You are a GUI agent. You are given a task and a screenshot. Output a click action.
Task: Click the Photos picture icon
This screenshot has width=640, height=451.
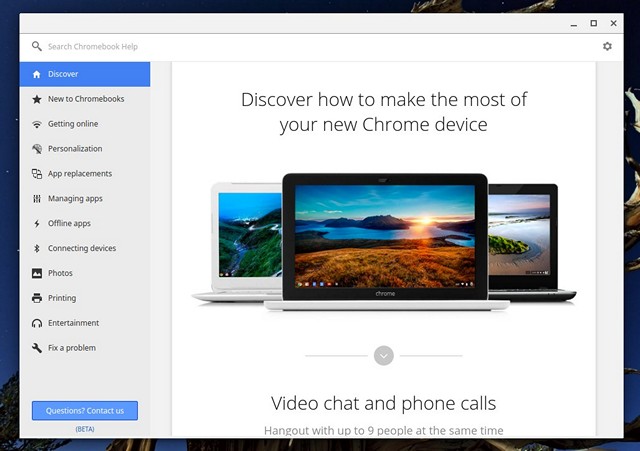[37, 273]
